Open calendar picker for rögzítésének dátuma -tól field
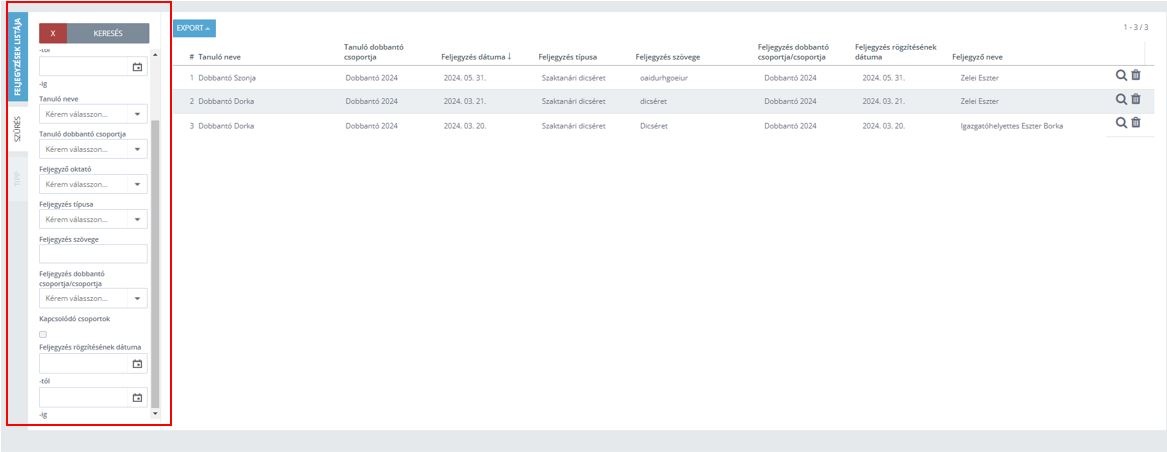 [x=137, y=364]
